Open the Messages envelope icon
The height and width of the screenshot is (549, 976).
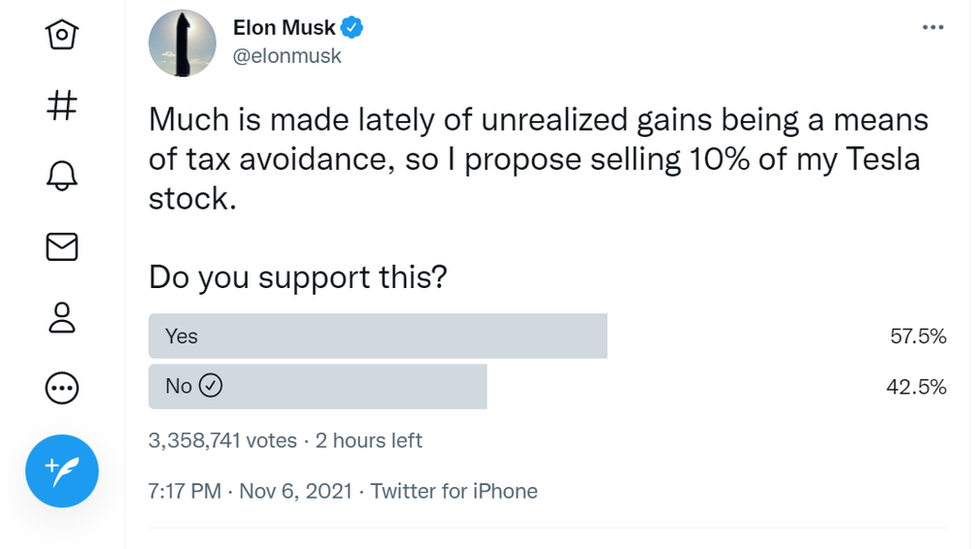pyautogui.click(x=62, y=246)
